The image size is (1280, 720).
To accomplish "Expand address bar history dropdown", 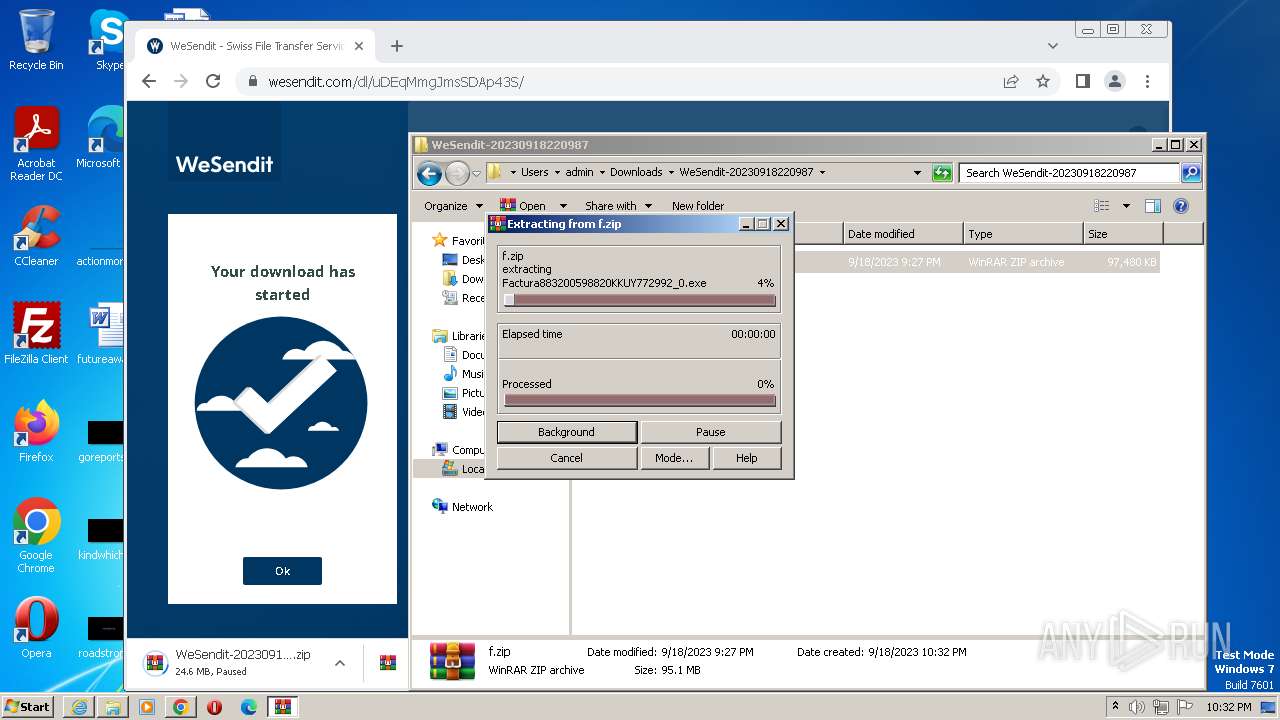I will coord(918,173).
